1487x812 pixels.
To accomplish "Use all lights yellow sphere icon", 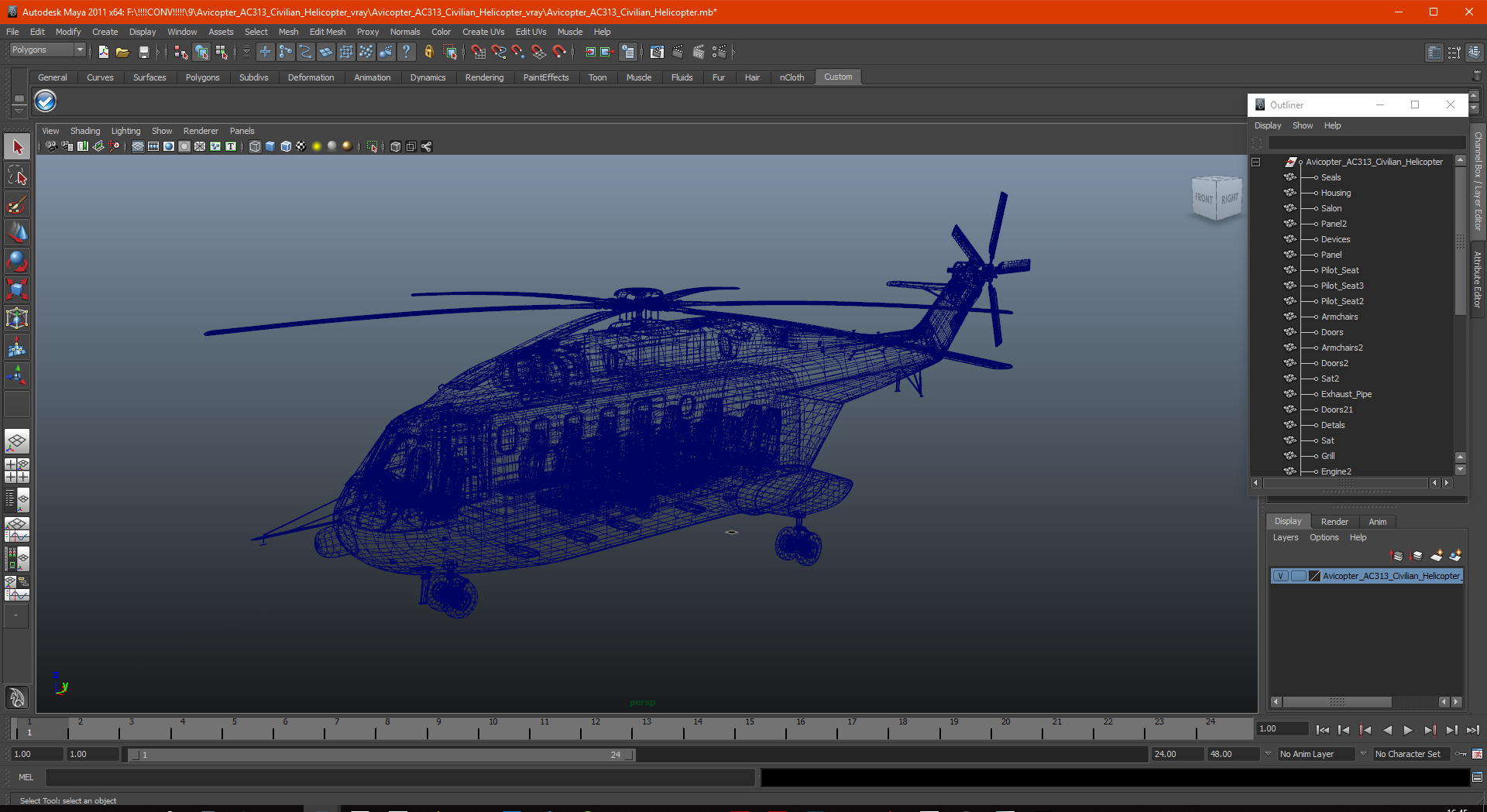I will 317,146.
